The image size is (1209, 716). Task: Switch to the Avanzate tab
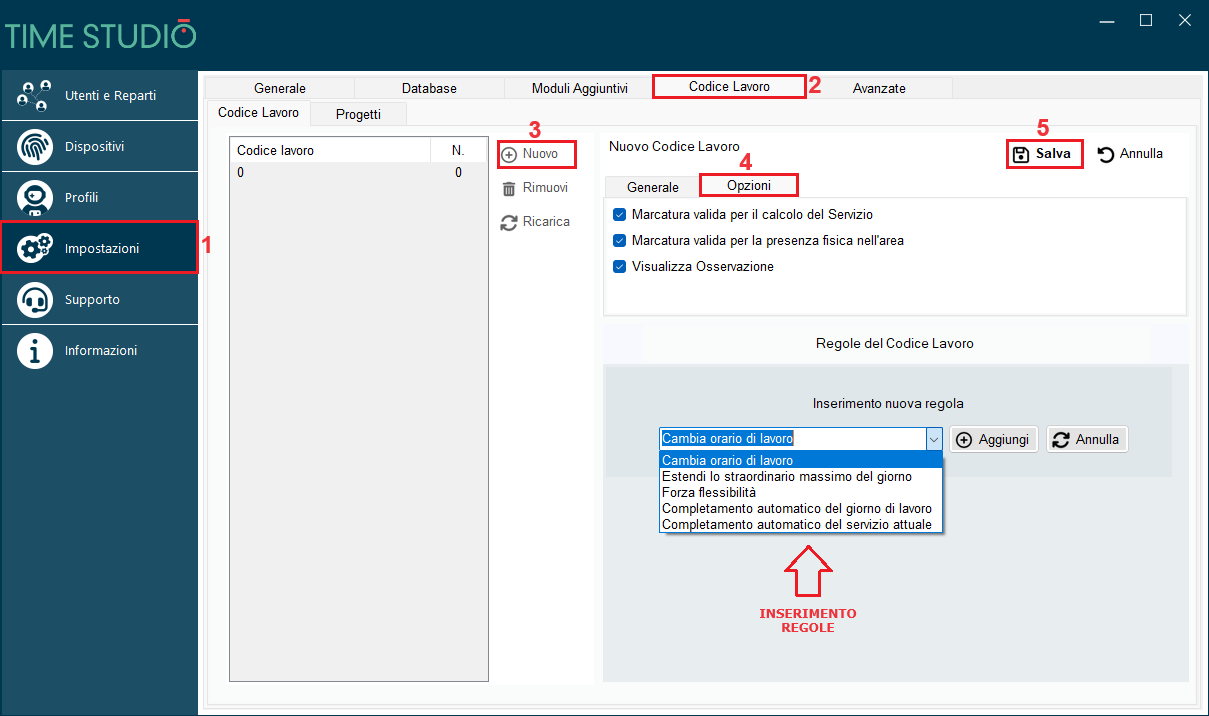[879, 88]
